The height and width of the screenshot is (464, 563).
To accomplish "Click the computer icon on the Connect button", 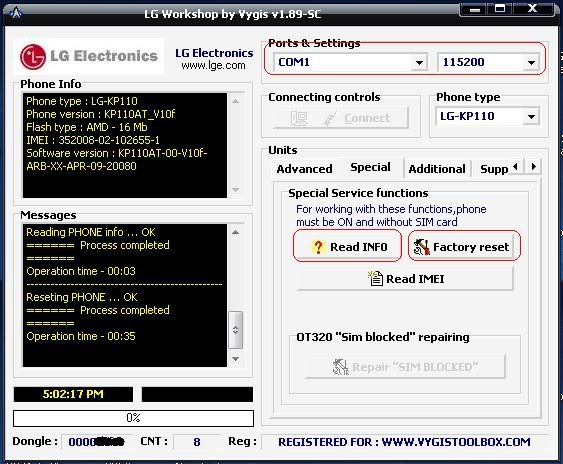I will coord(299,118).
